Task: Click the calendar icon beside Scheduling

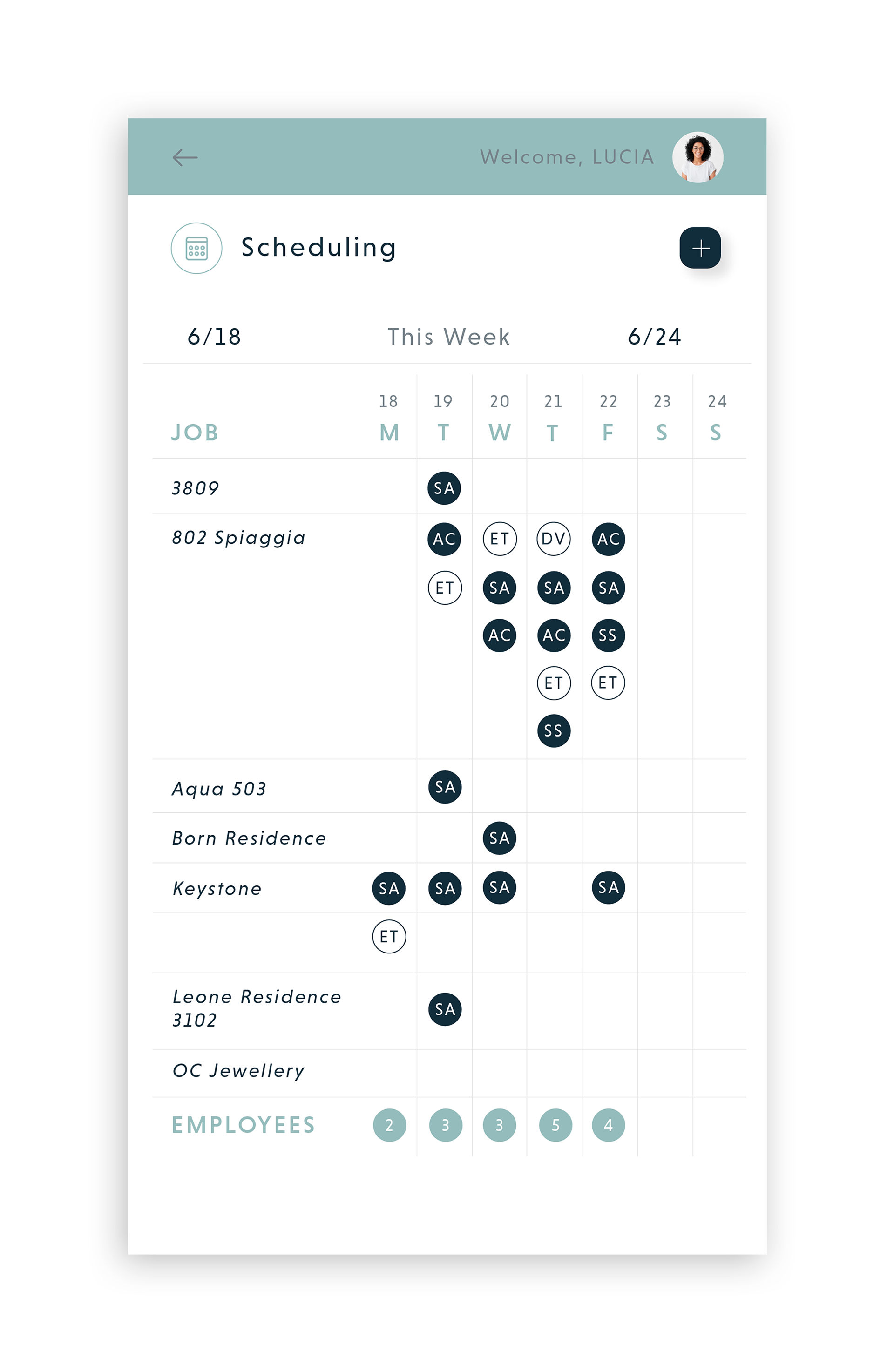Action: pyautogui.click(x=196, y=248)
